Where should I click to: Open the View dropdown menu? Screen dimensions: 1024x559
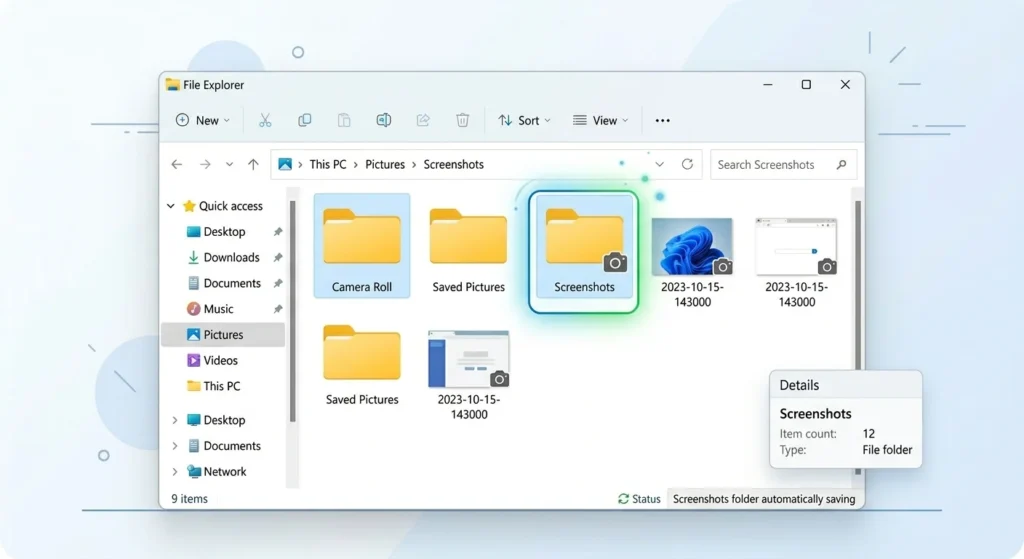point(600,120)
